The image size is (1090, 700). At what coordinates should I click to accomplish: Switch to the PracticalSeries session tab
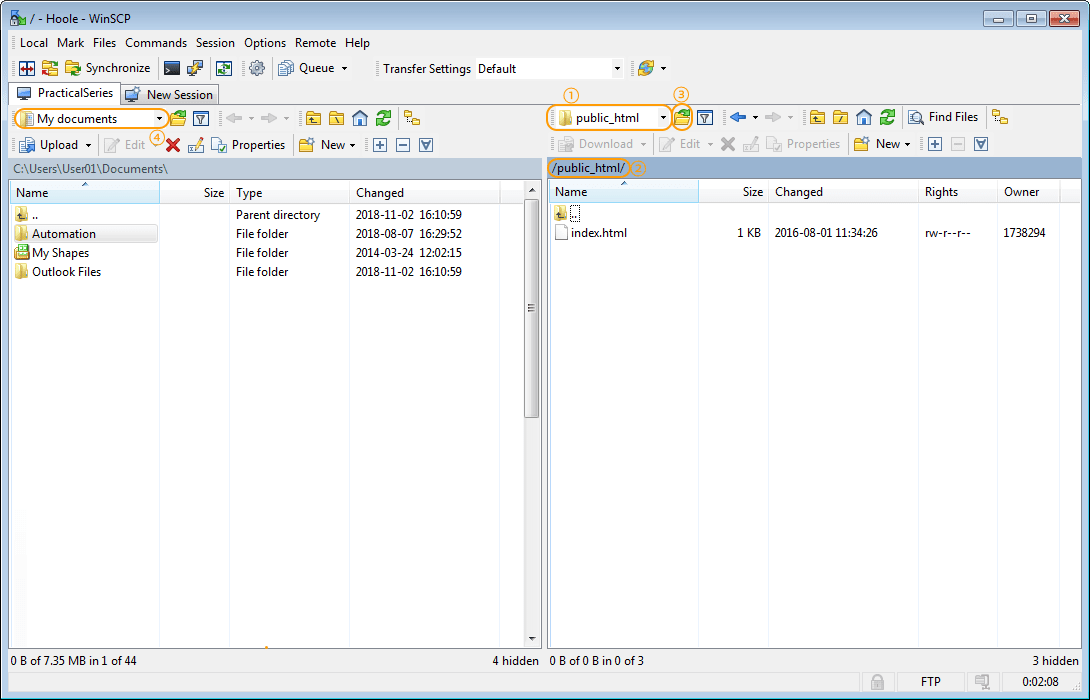point(65,93)
